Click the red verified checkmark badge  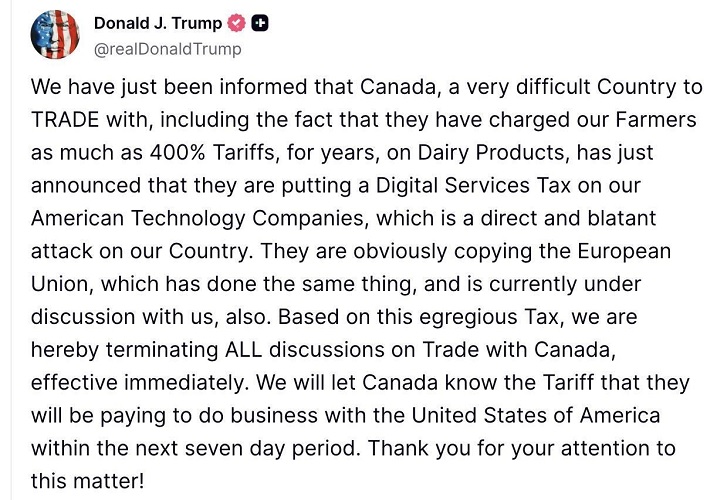(236, 23)
